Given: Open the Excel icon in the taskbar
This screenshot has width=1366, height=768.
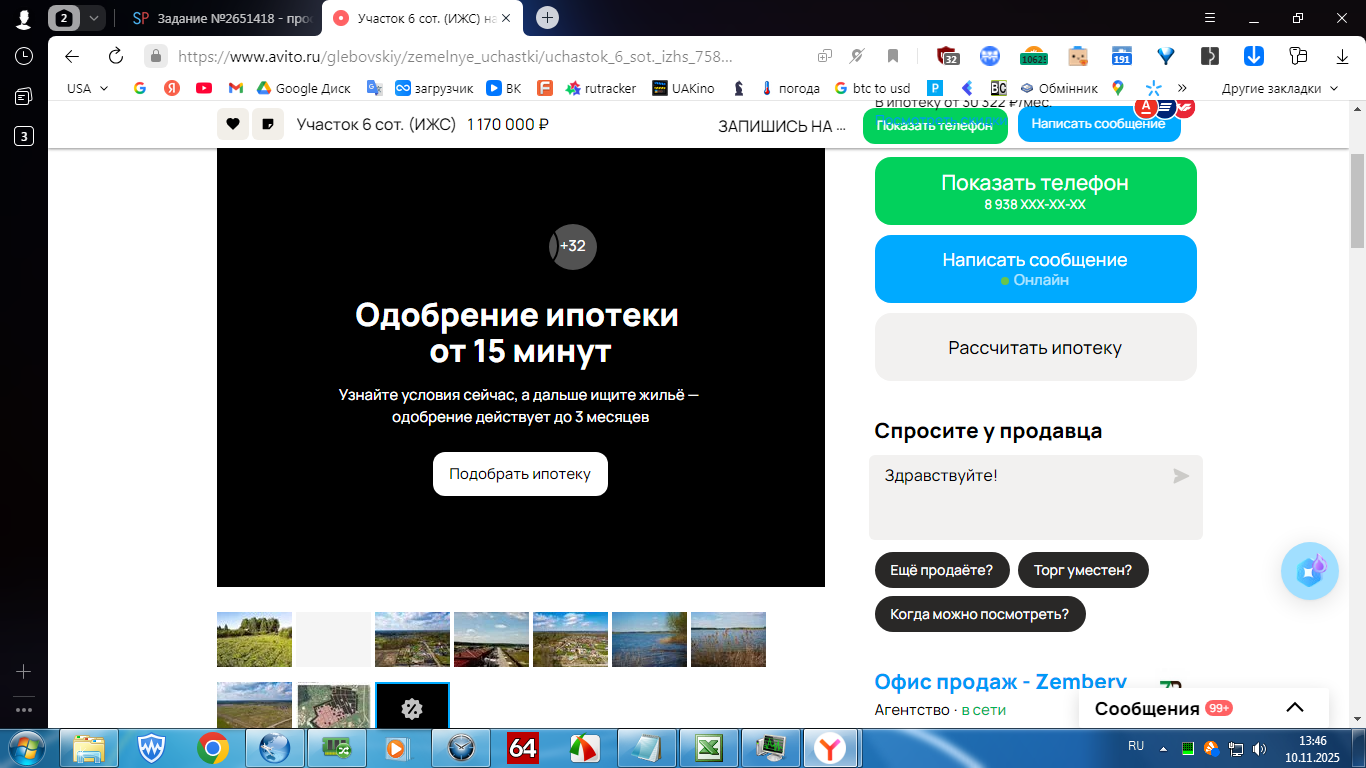Looking at the screenshot, I should pyautogui.click(x=710, y=748).
